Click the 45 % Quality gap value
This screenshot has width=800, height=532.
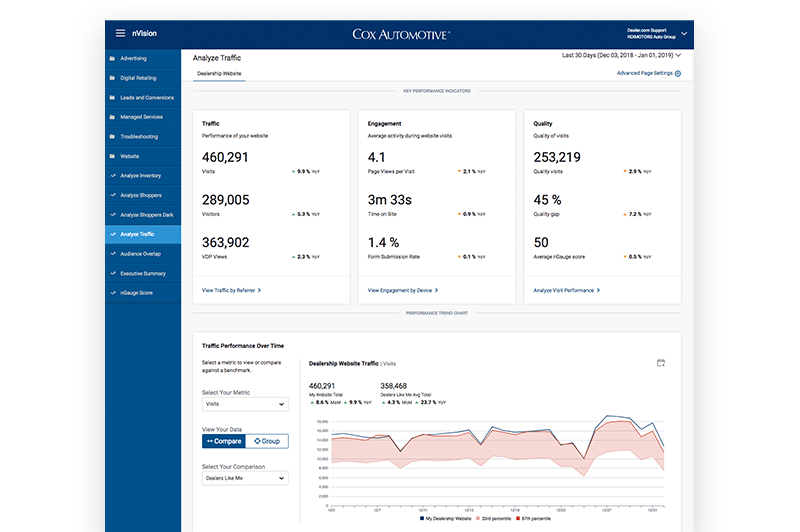point(547,200)
